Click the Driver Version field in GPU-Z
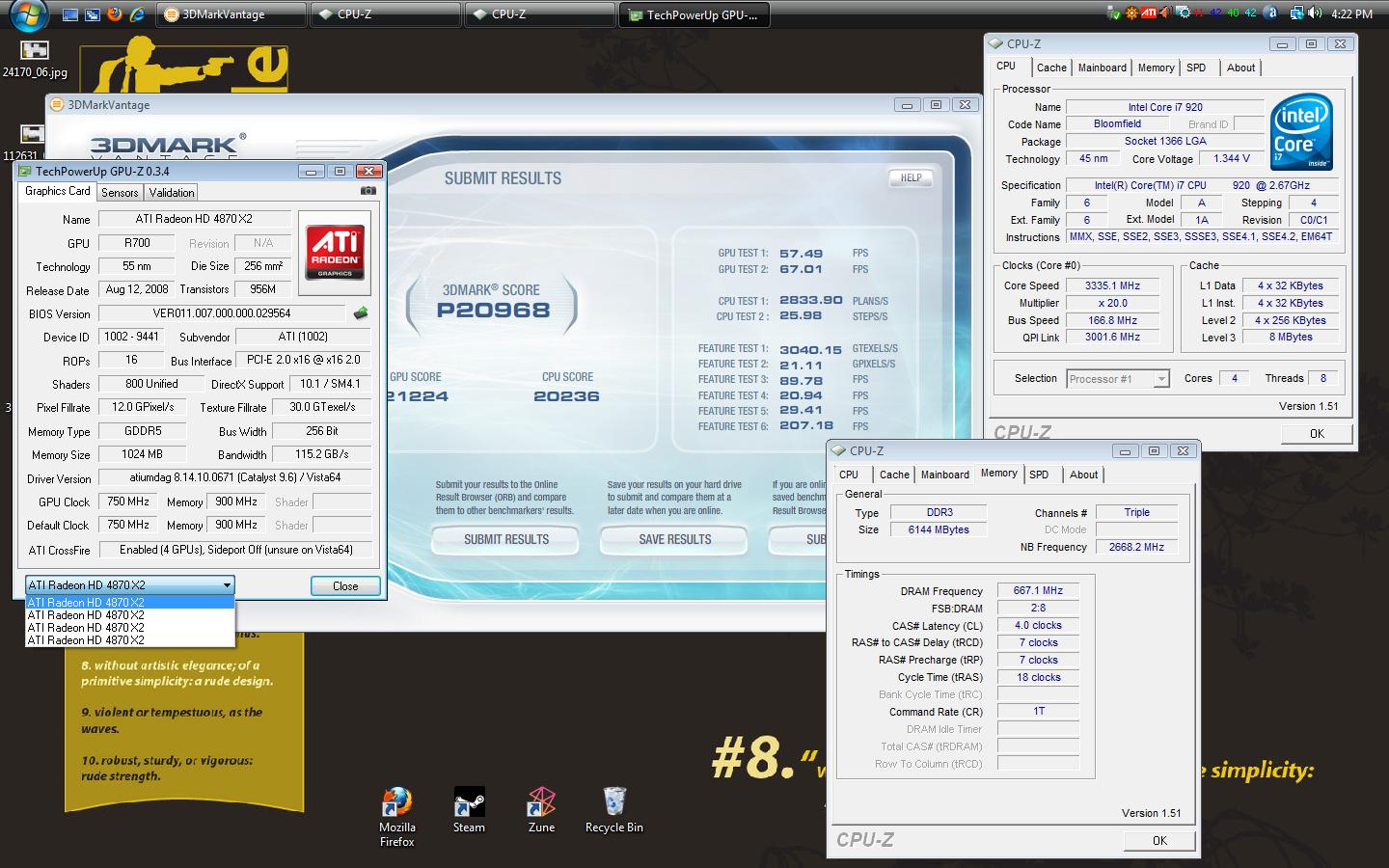Viewport: 1389px width, 868px height. click(x=235, y=477)
